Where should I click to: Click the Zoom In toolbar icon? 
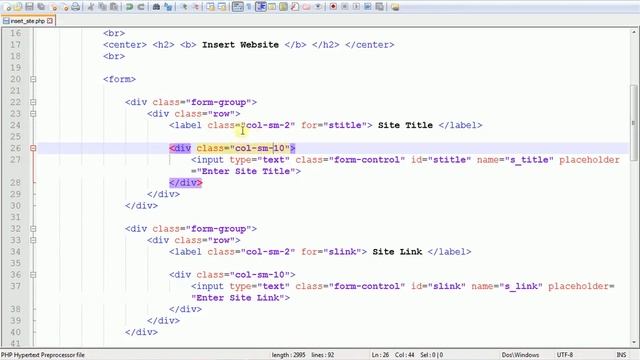tap(185, 7)
